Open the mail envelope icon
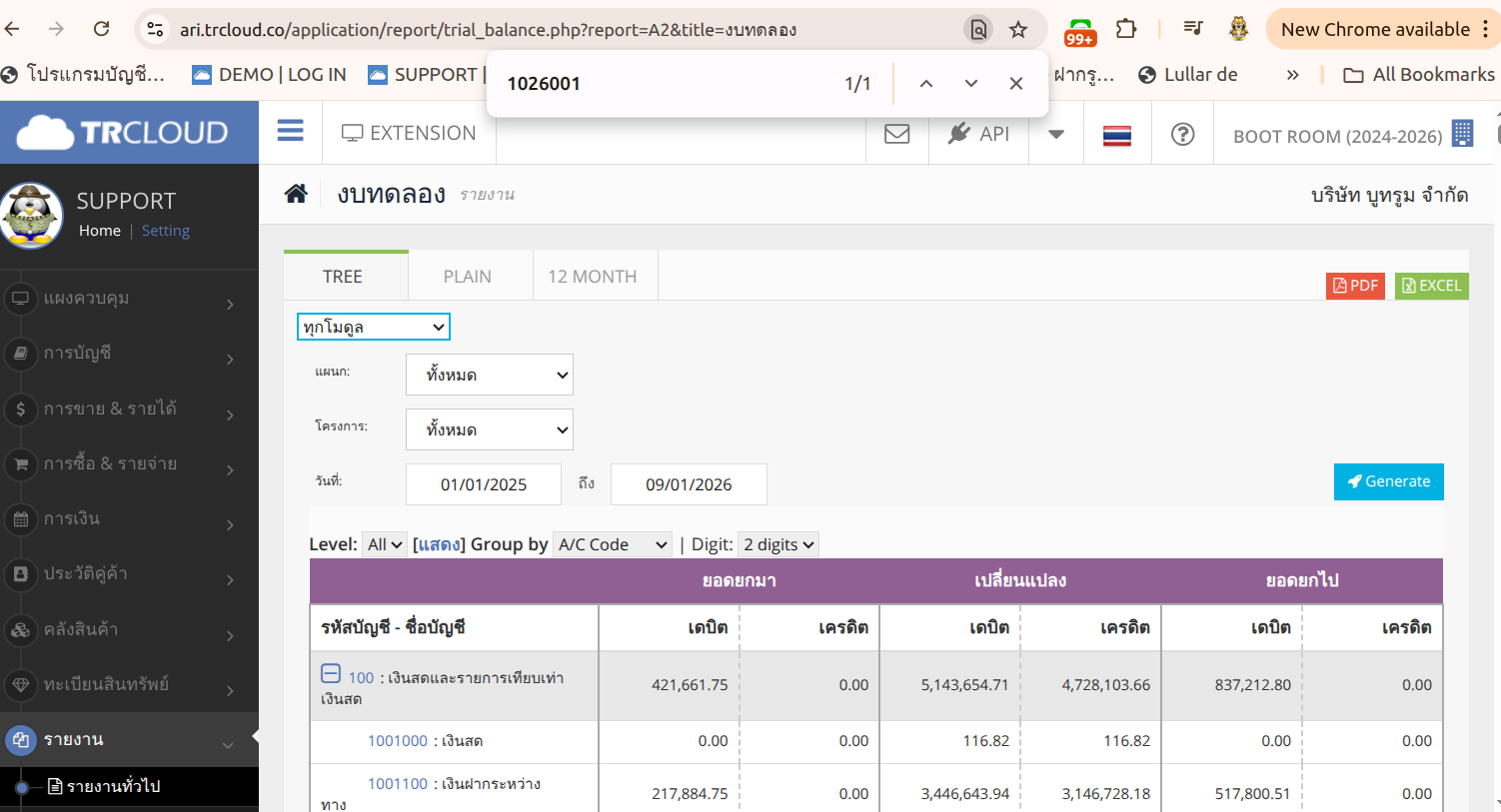The height and width of the screenshot is (812, 1501). click(x=896, y=134)
